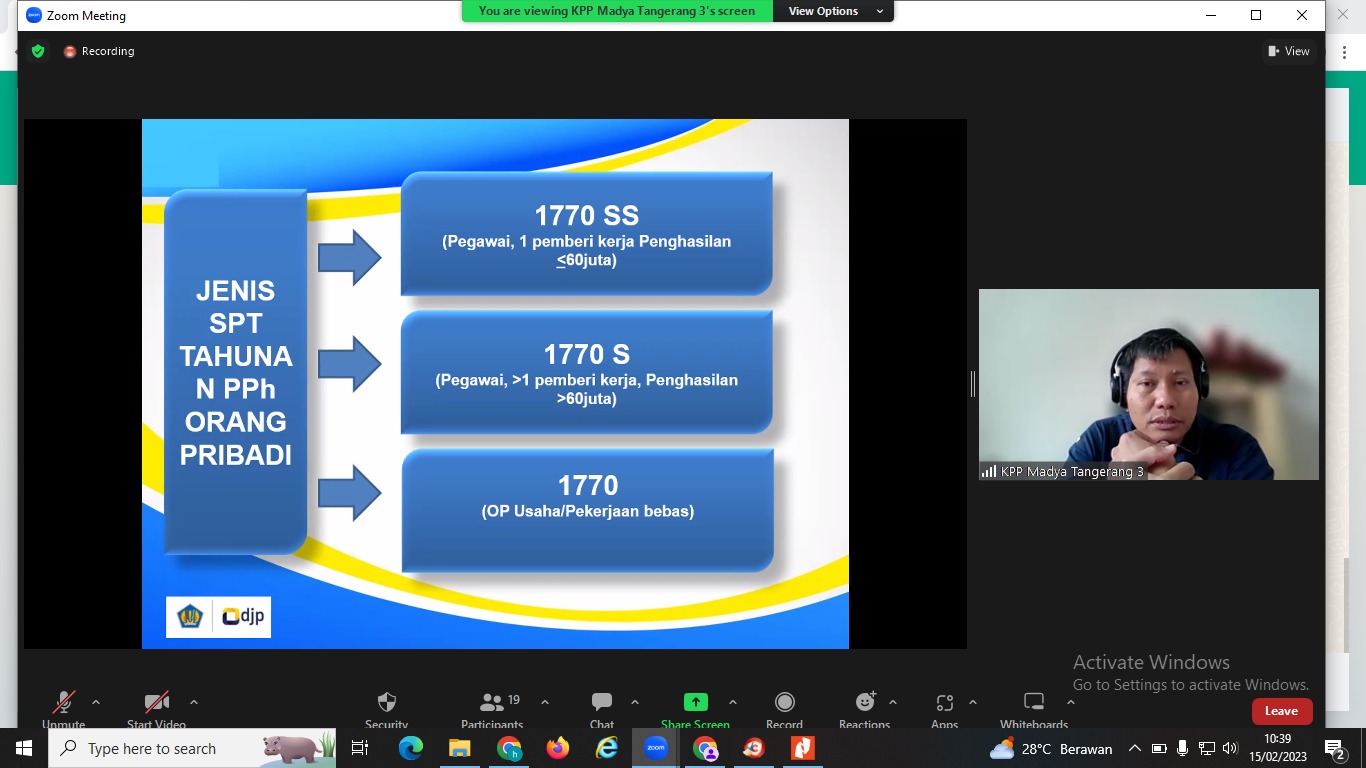Viewport: 1366px width, 768px height.
Task: Expand the arrow beside Participants
Action: pos(545,702)
